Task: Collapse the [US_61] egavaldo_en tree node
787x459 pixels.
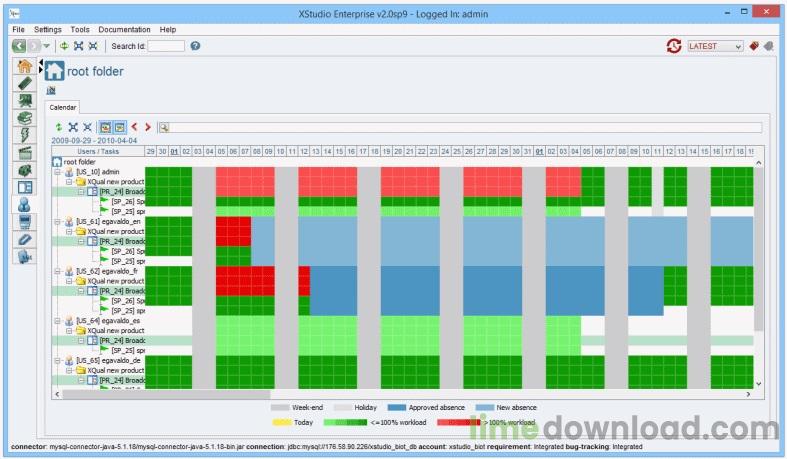Action: (58, 222)
